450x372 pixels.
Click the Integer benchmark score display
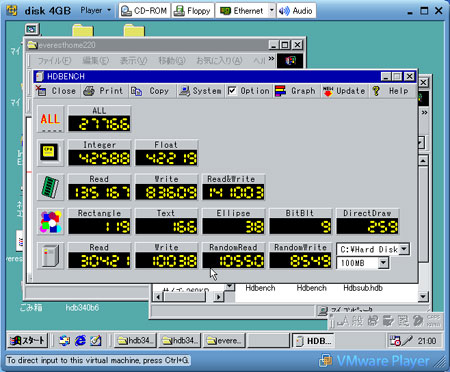coord(99,158)
